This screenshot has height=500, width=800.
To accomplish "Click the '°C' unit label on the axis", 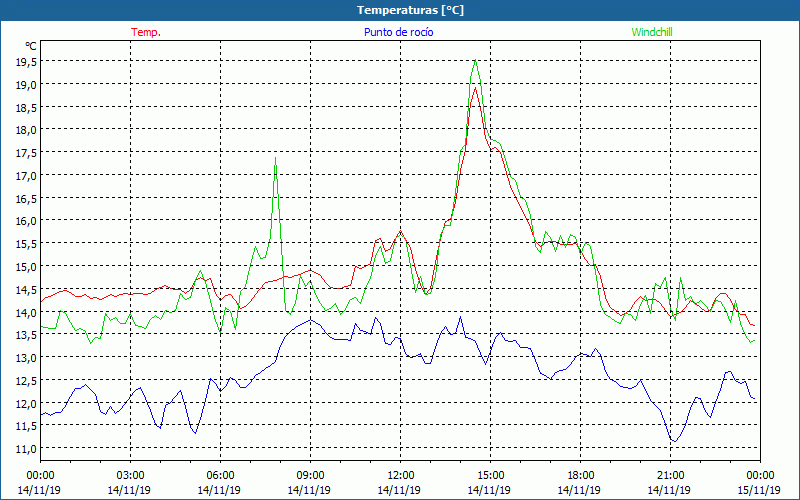I will [x=31, y=46].
